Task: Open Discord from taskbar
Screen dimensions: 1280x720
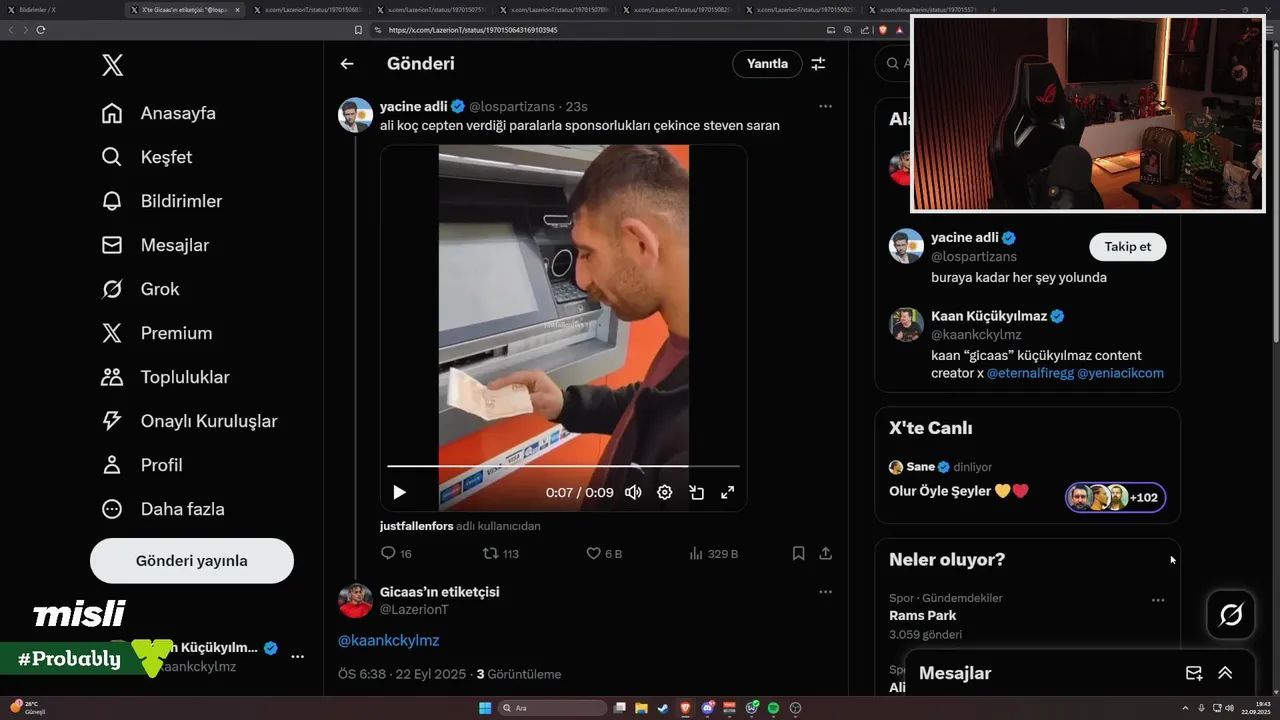Action: point(709,708)
